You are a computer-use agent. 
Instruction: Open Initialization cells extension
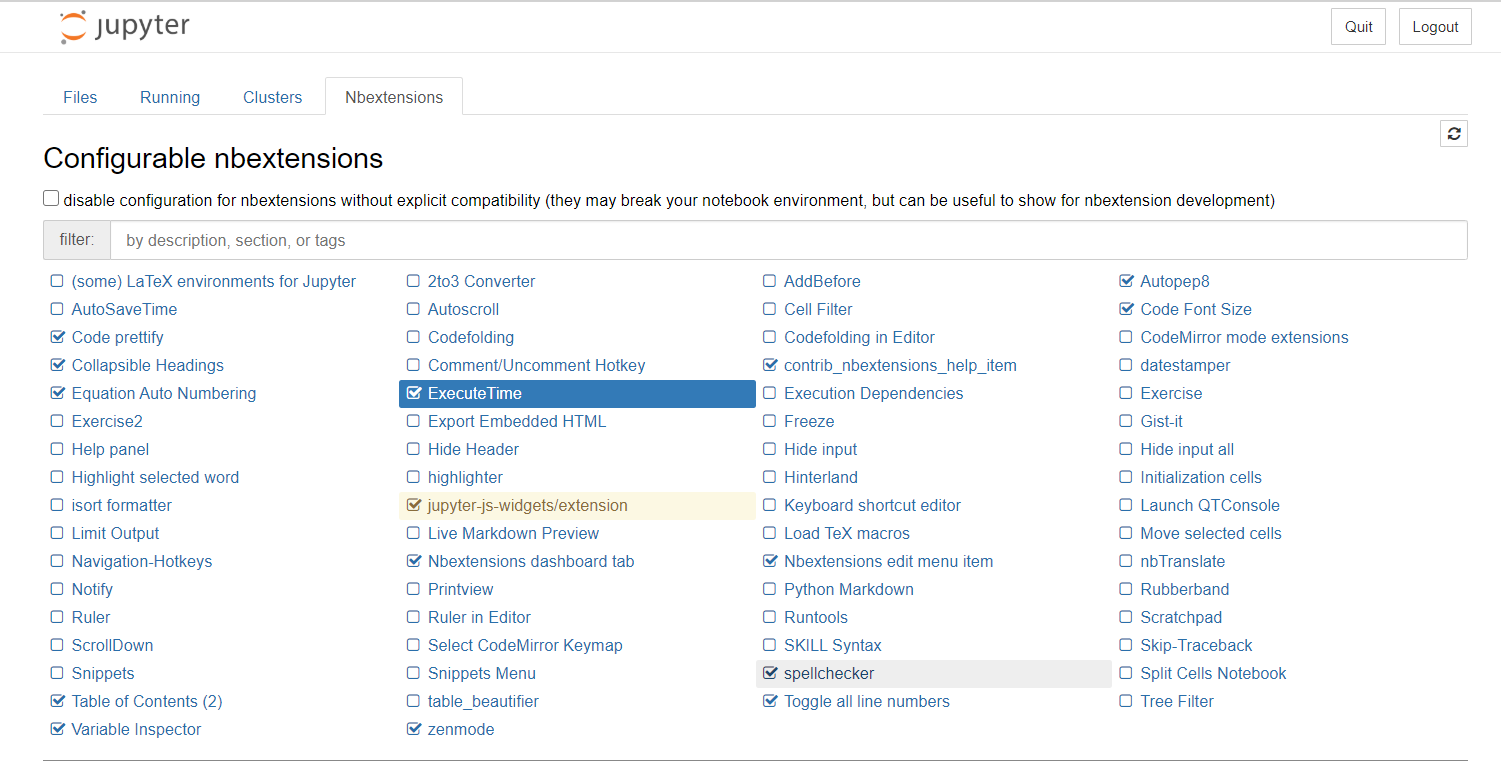[1201, 478]
